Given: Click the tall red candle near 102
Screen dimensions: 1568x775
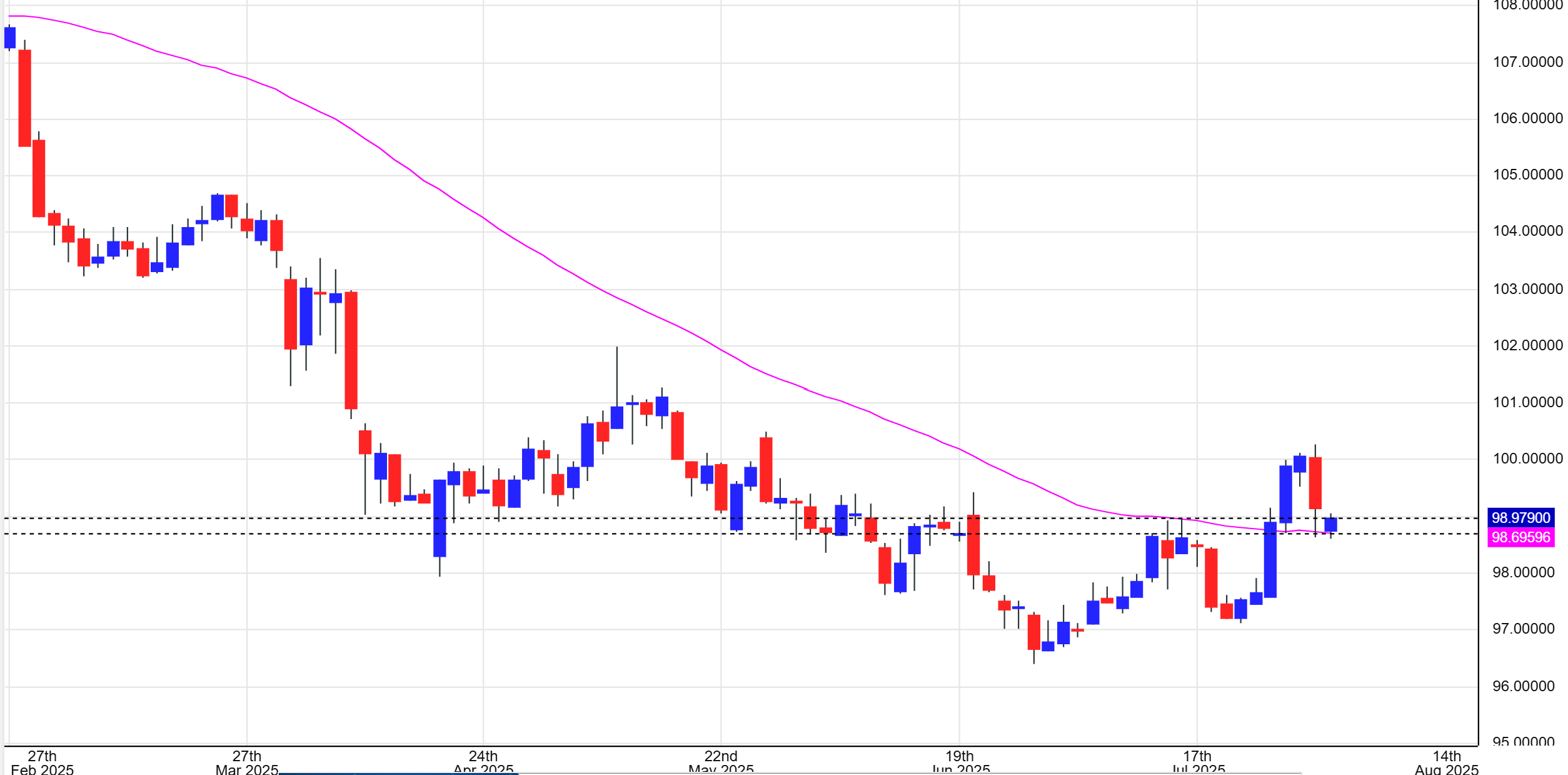Looking at the screenshot, I should 351,350.
